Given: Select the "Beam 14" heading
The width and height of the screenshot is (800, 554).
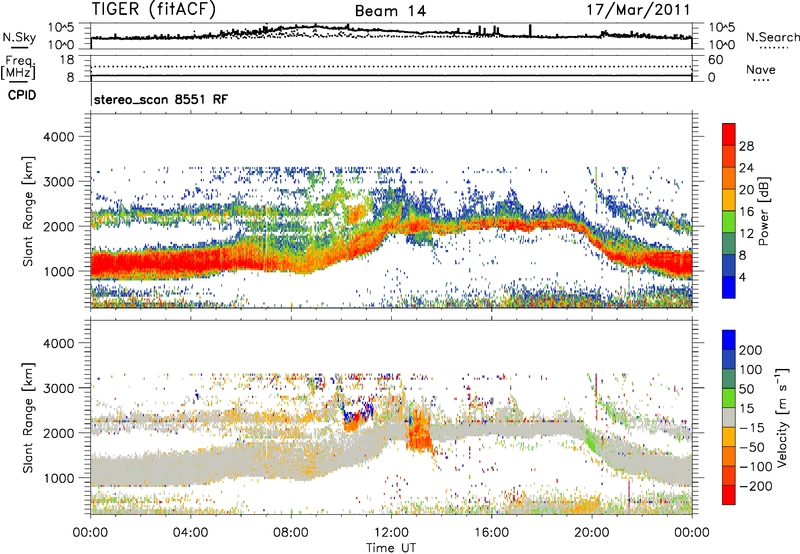Looking at the screenshot, I should [390, 11].
